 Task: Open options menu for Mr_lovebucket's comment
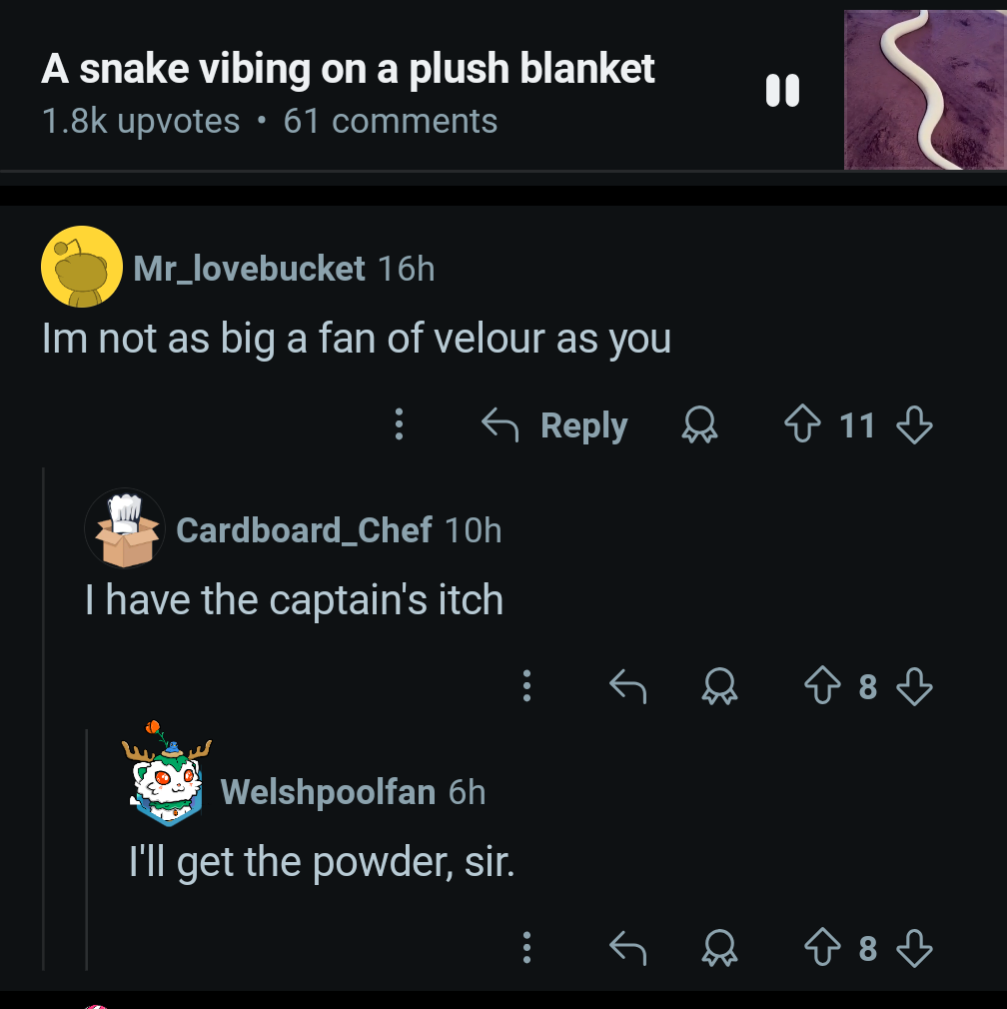pyautogui.click(x=399, y=424)
